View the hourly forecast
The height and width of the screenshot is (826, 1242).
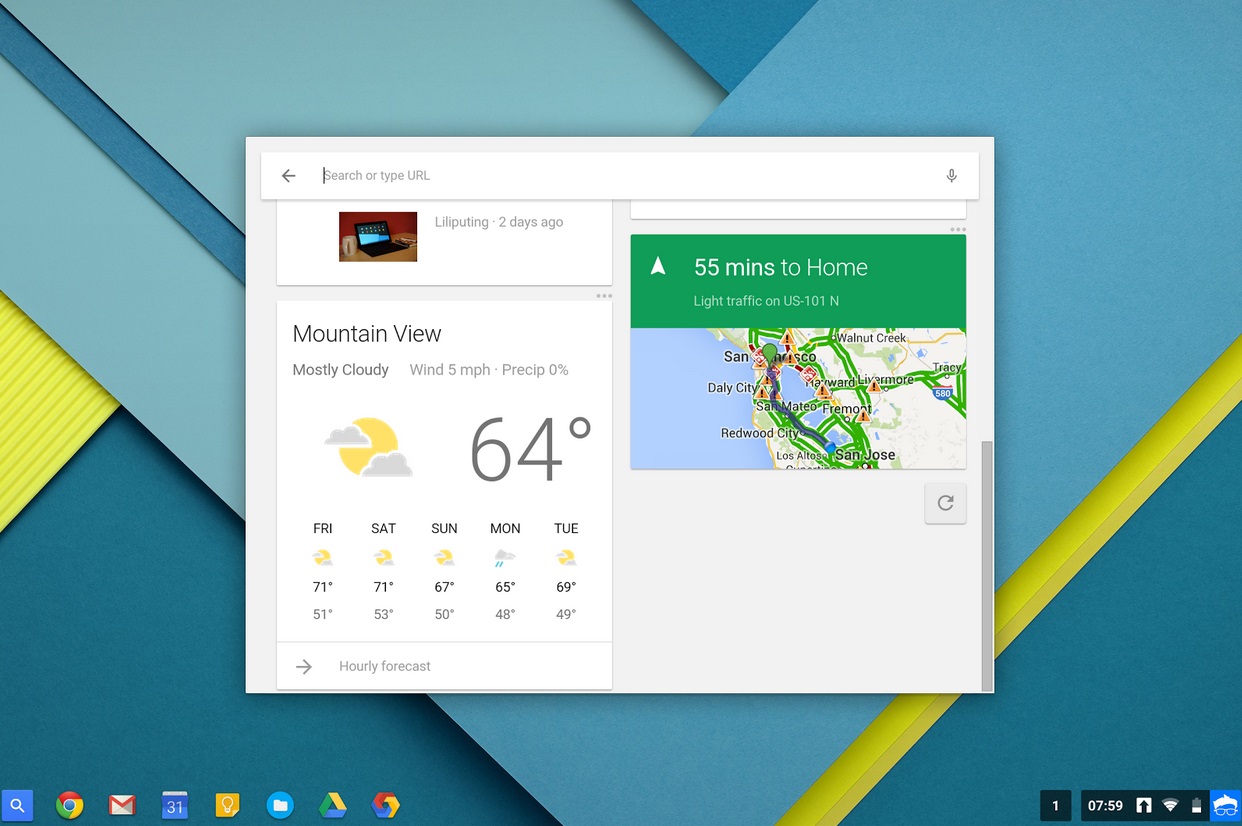(385, 666)
